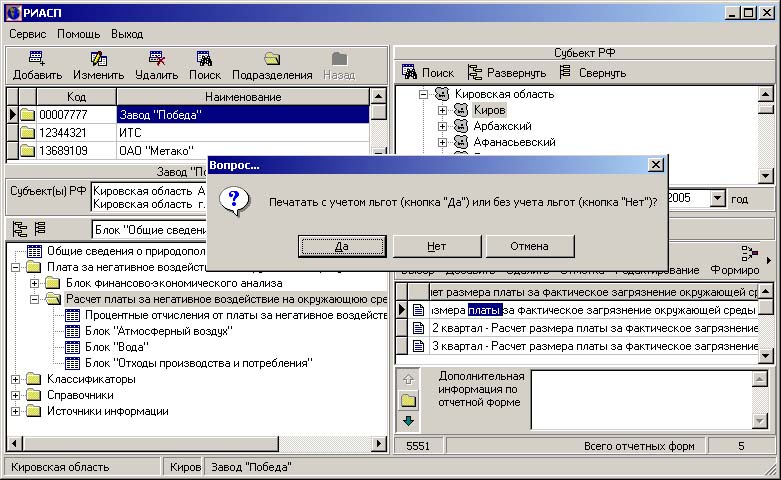Screen dimensions: 781x480
Task: Click the Добавить toolbar icon
Action: click(37, 59)
